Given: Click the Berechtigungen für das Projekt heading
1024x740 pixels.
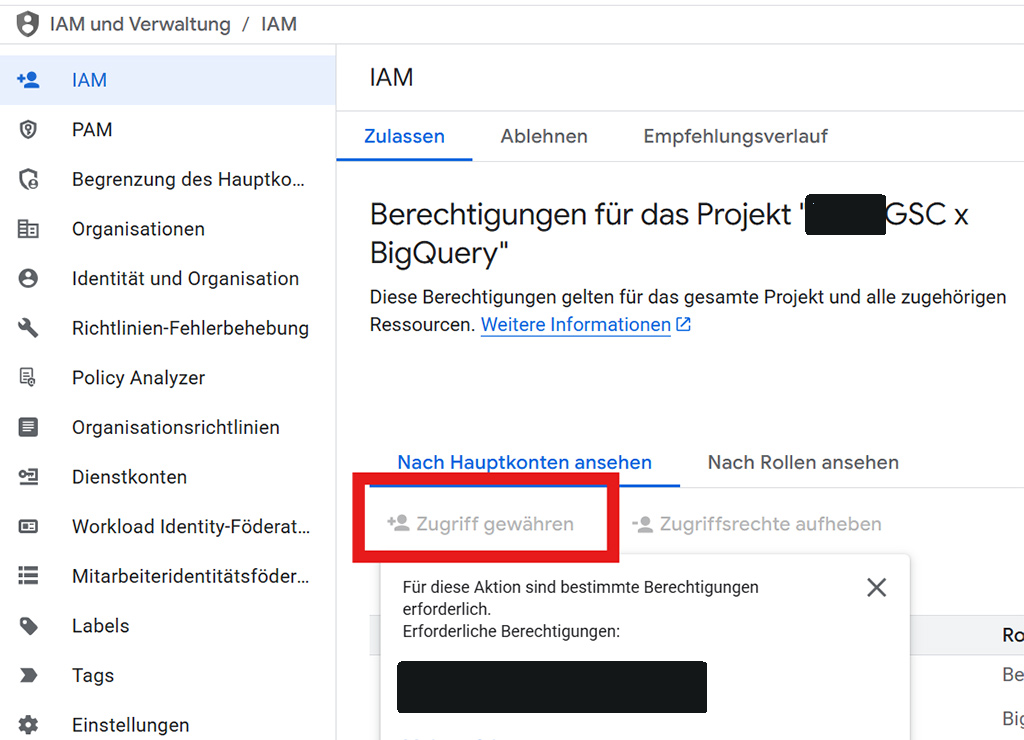Looking at the screenshot, I should point(669,233).
